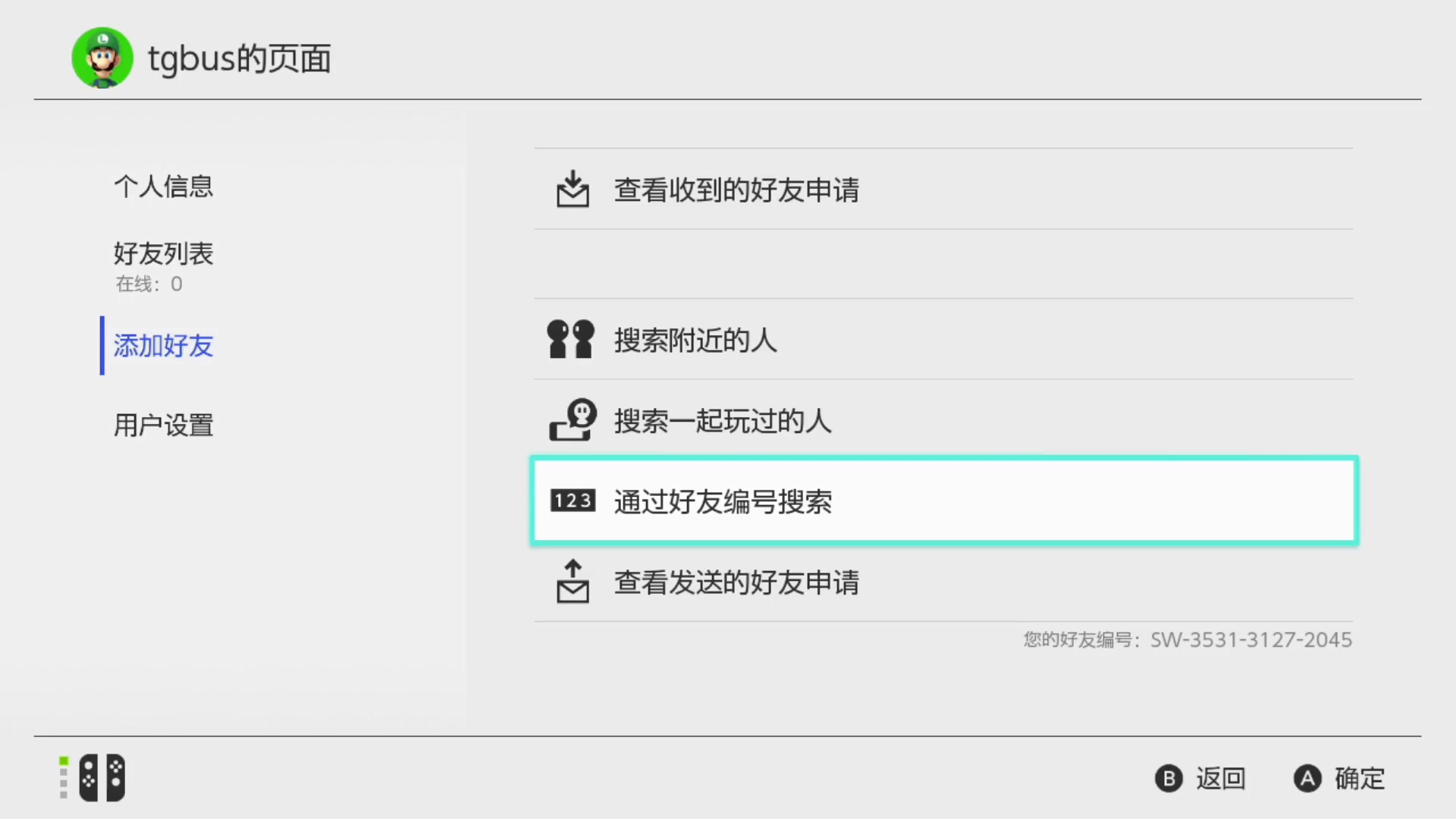This screenshot has height=819, width=1456.
Task: Click the played-together users search icon
Action: 573,420
